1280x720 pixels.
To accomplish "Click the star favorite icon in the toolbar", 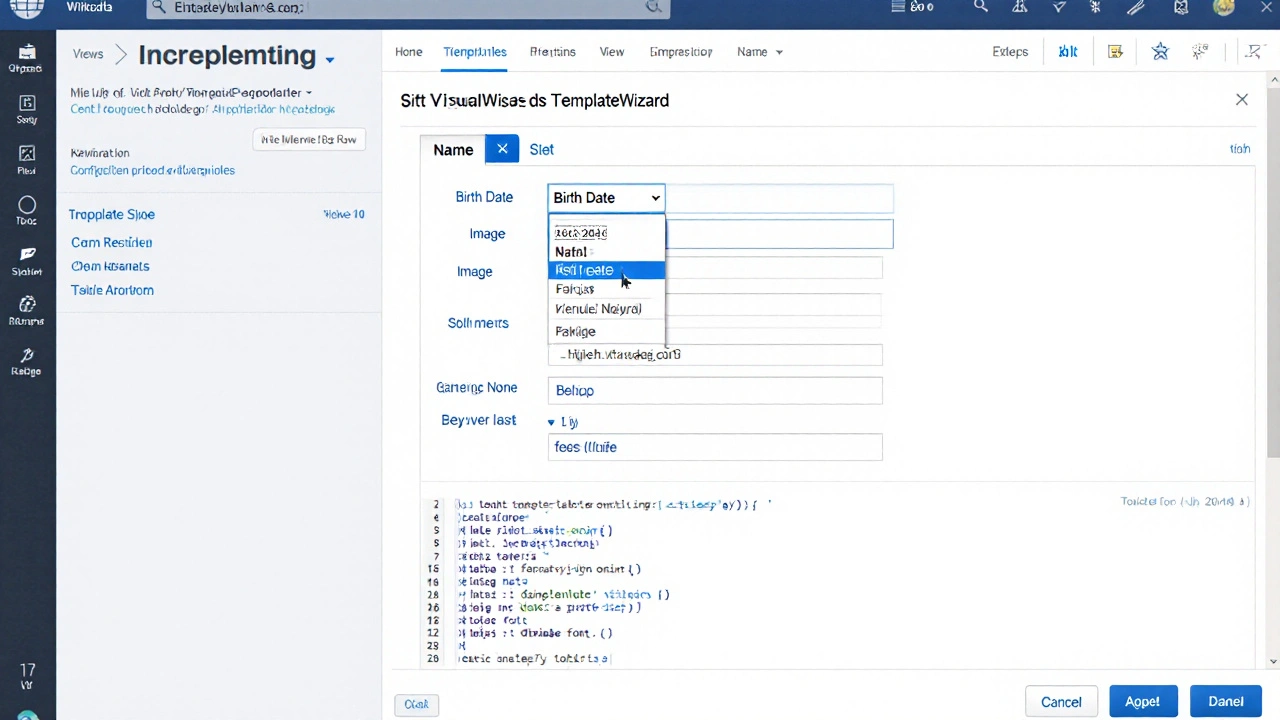I will coord(1160,53).
